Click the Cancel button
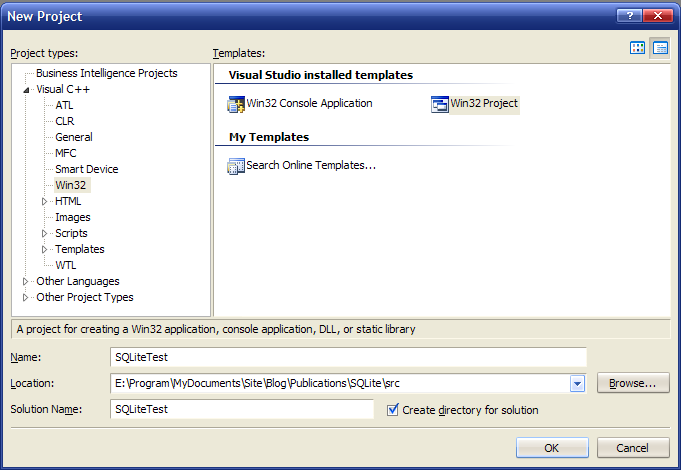The height and width of the screenshot is (470, 681). (633, 447)
